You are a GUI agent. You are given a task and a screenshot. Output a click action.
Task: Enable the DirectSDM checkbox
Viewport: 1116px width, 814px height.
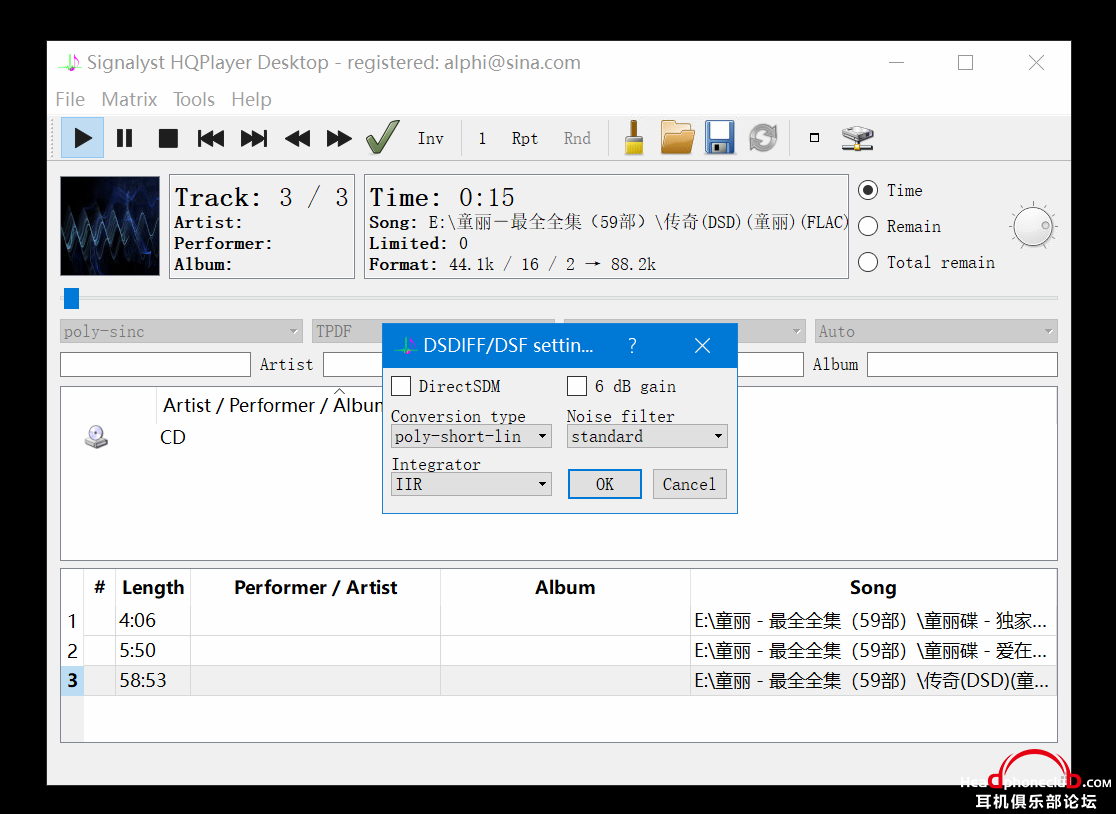[x=401, y=386]
